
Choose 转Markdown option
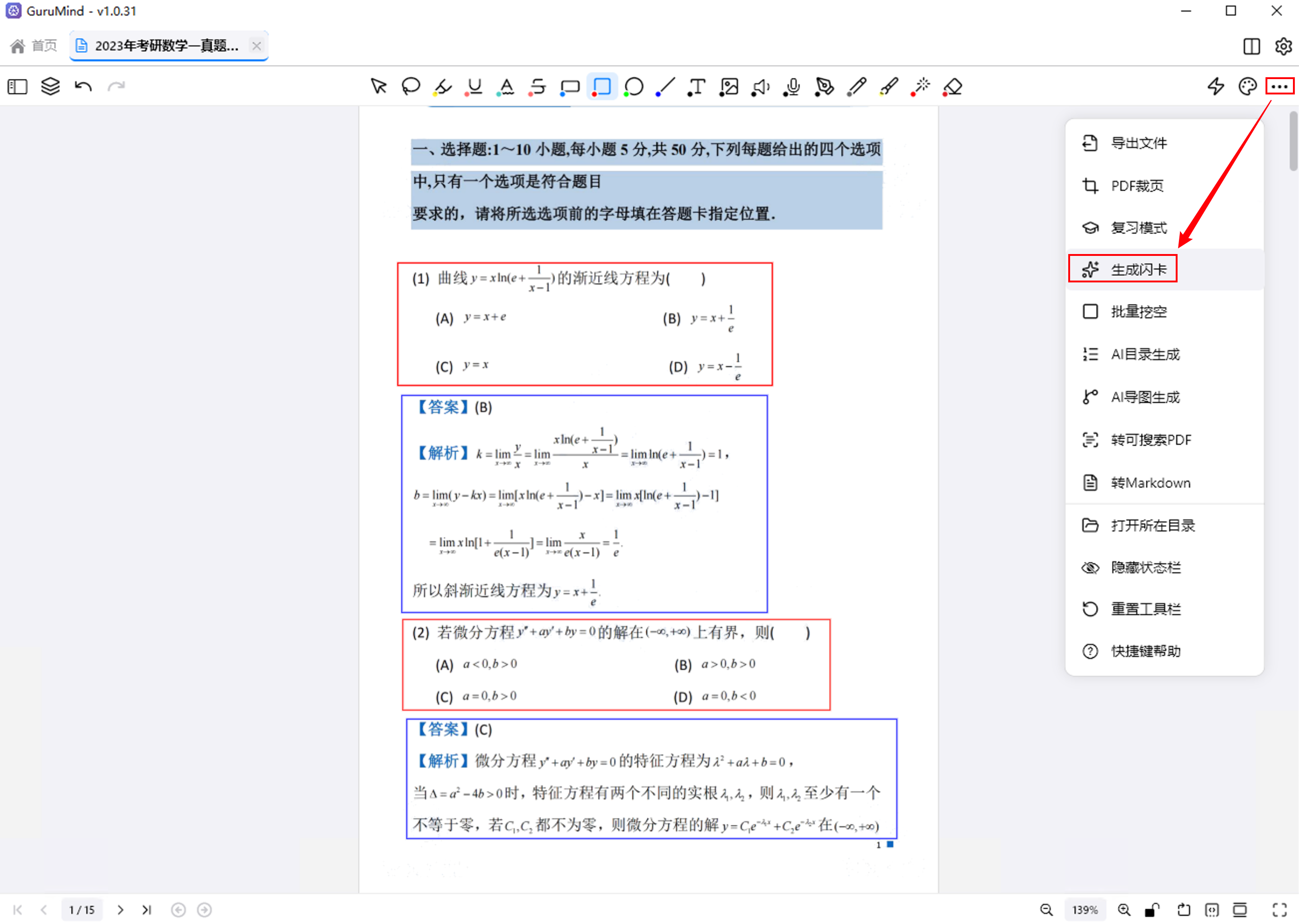tap(1164, 482)
